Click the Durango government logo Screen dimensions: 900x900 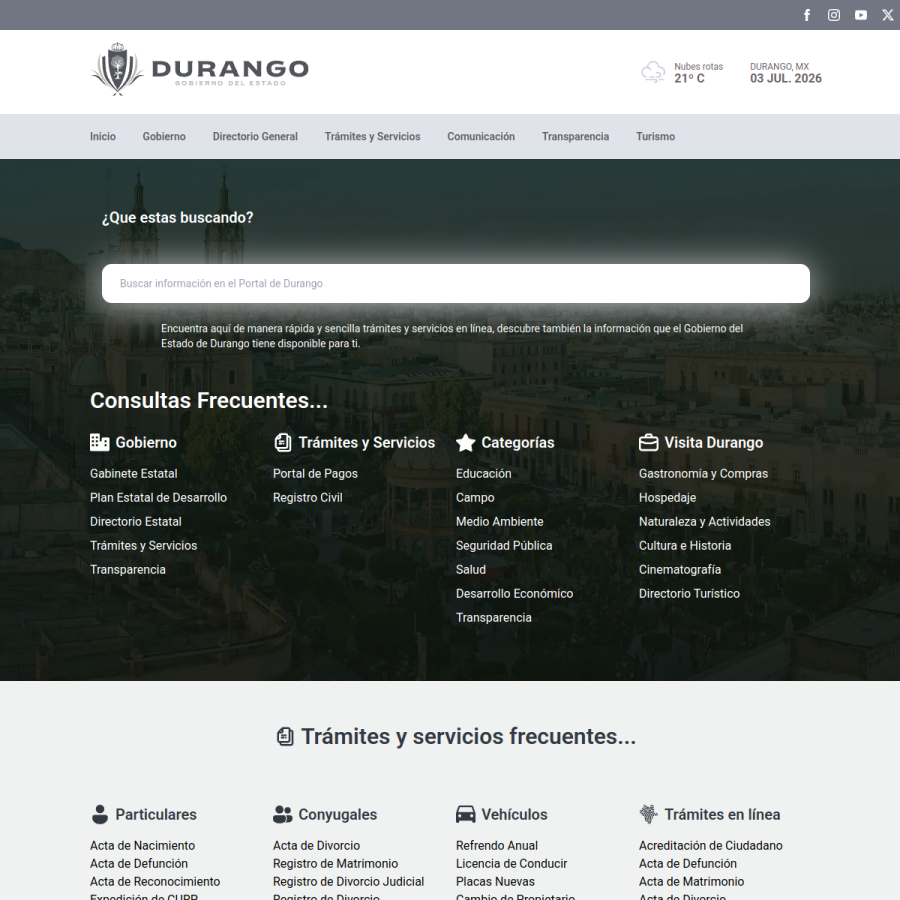[200, 69]
